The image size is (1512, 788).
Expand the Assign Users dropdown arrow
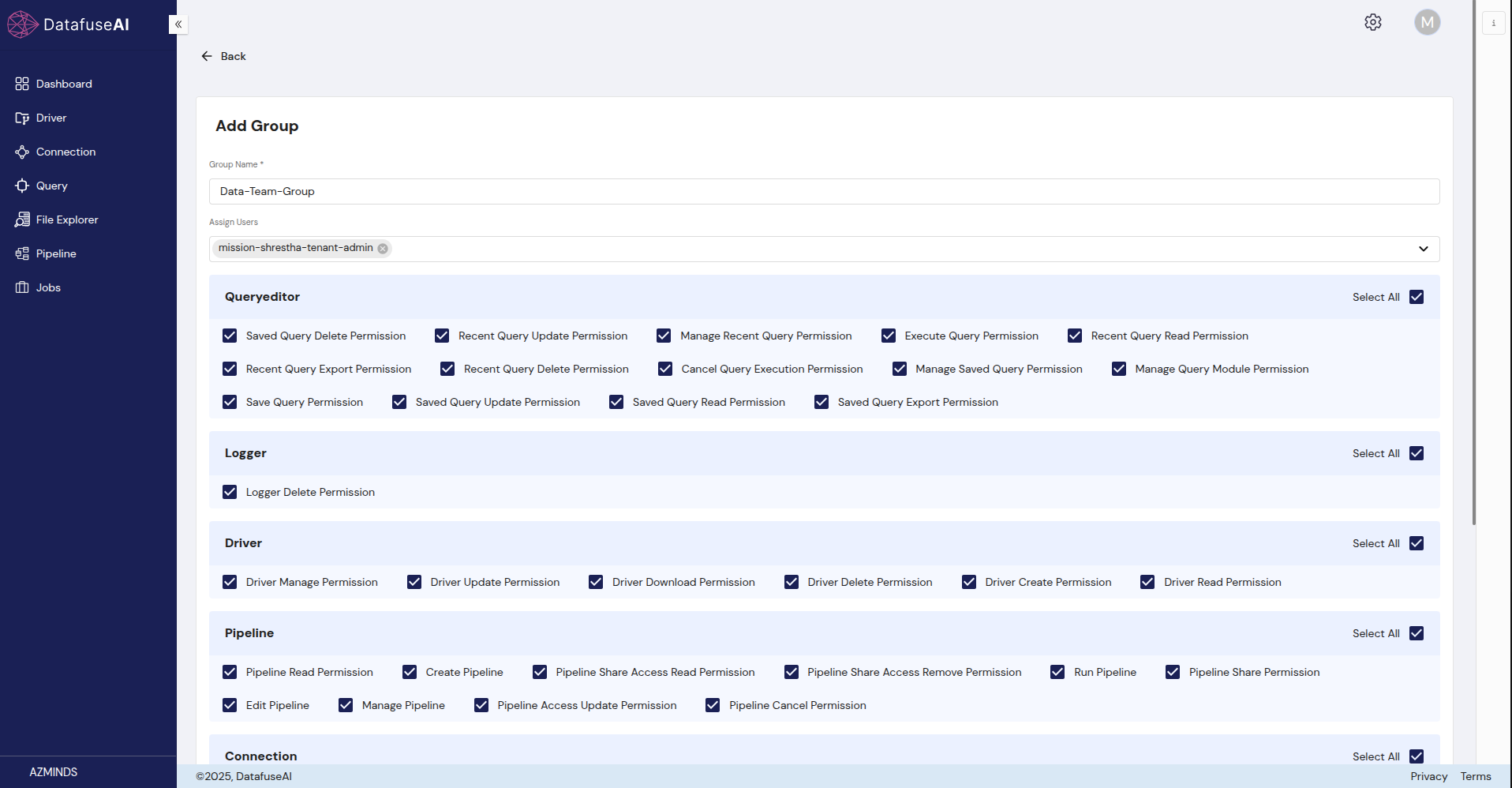point(1423,250)
